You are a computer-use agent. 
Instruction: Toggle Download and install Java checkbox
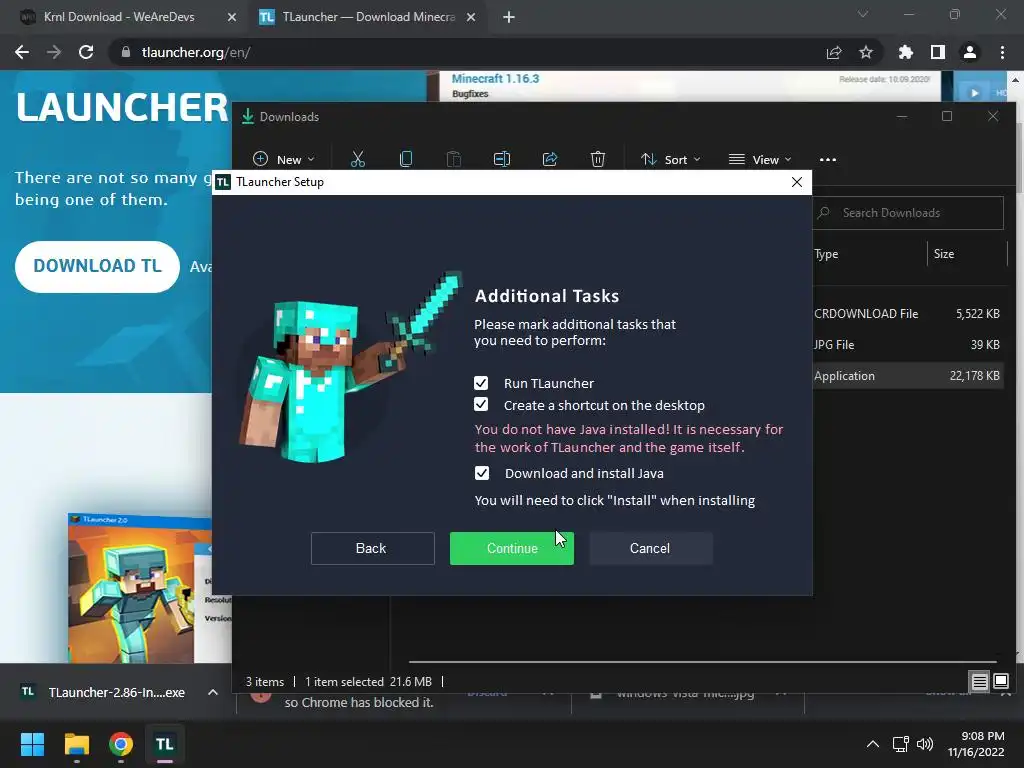click(482, 473)
